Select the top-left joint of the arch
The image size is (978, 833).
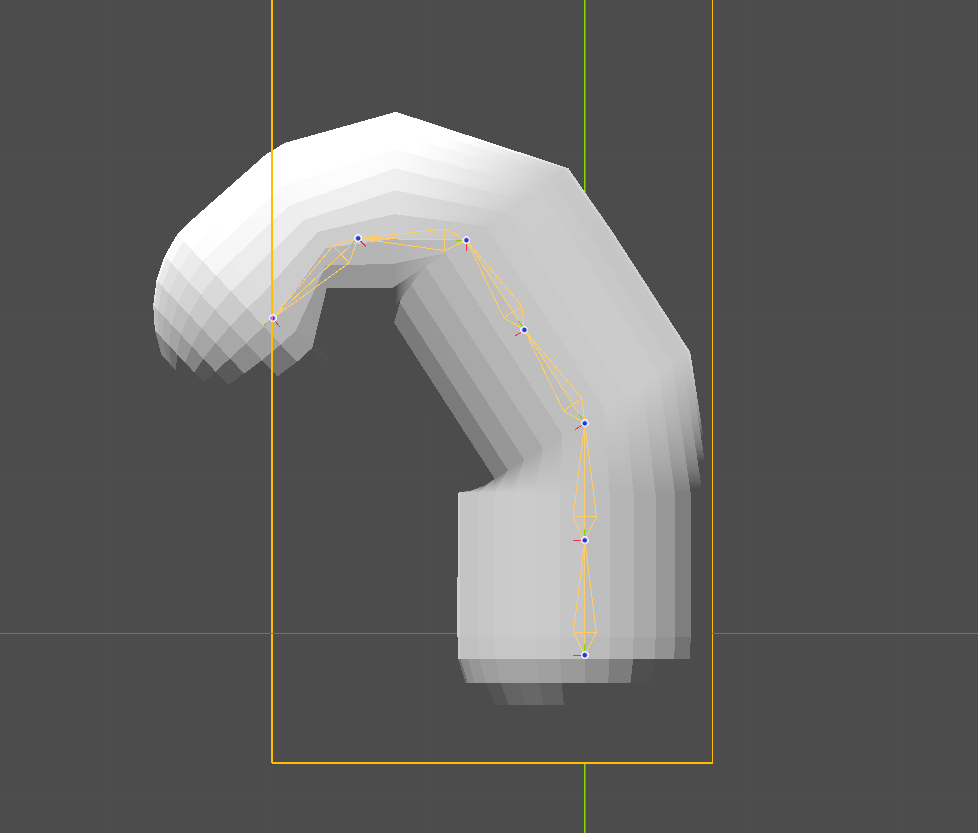click(x=358, y=238)
